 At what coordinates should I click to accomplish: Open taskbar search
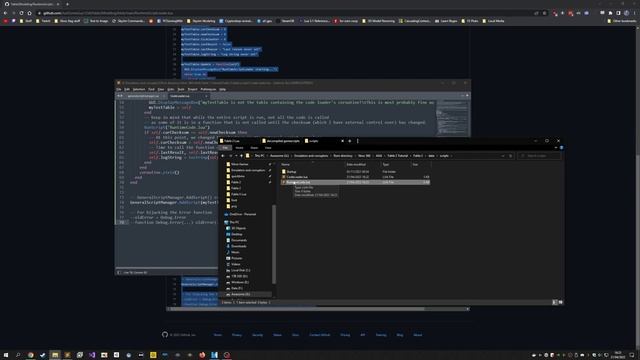tap(18, 355)
